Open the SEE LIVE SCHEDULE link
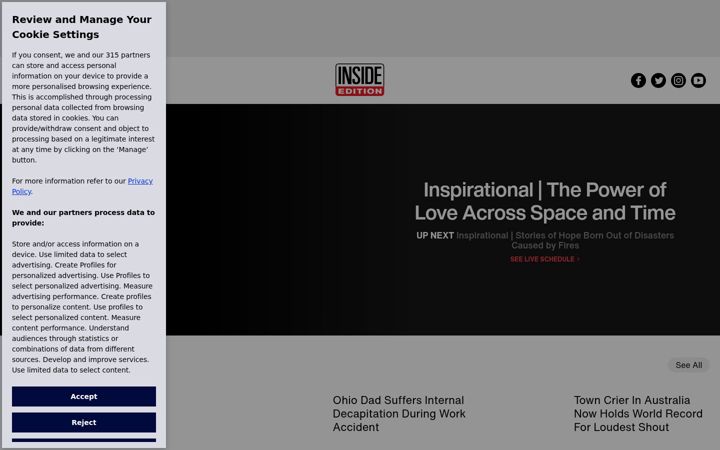 pos(545,259)
